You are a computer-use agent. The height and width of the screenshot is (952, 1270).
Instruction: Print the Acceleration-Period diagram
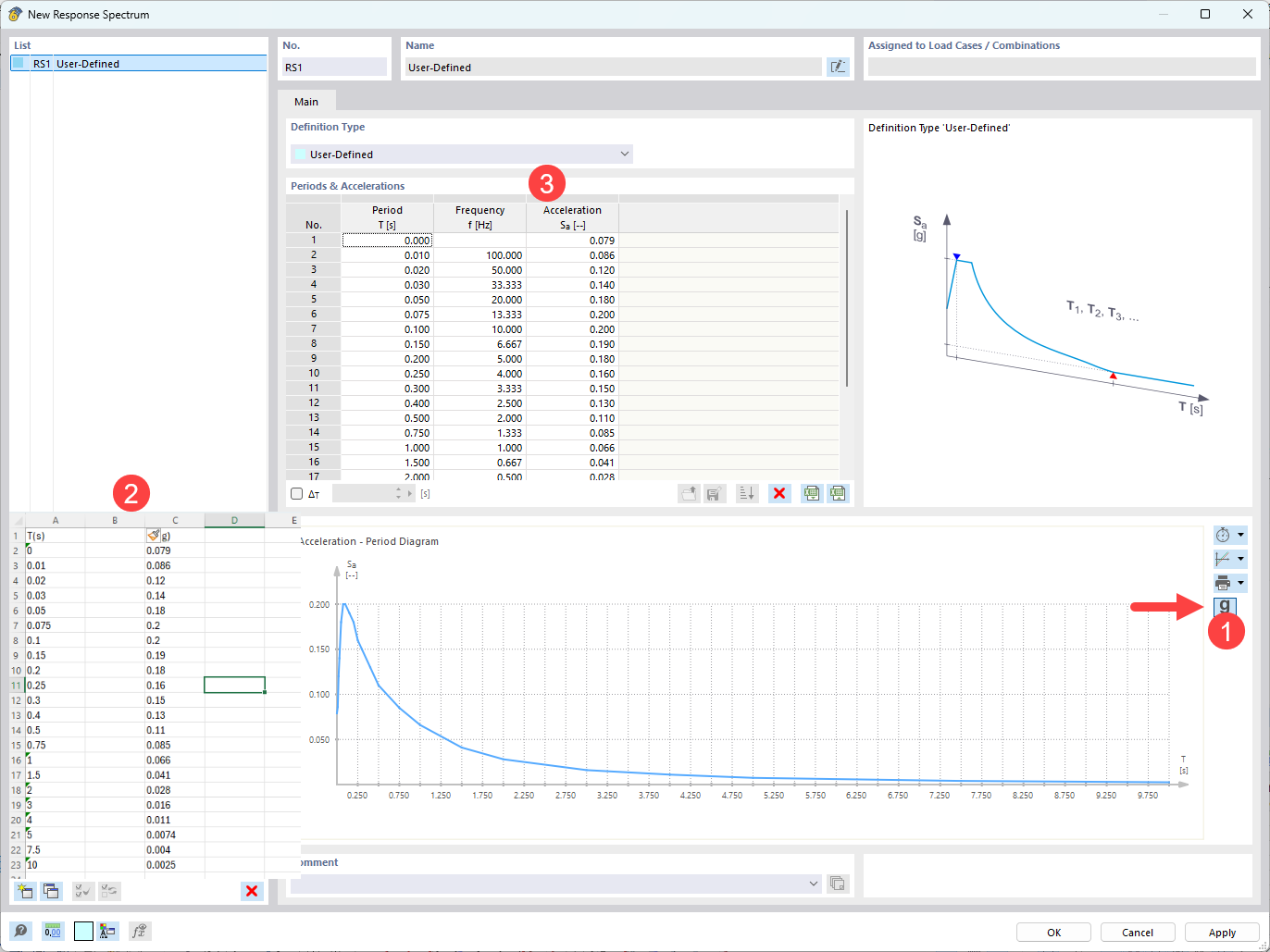pos(1225,583)
